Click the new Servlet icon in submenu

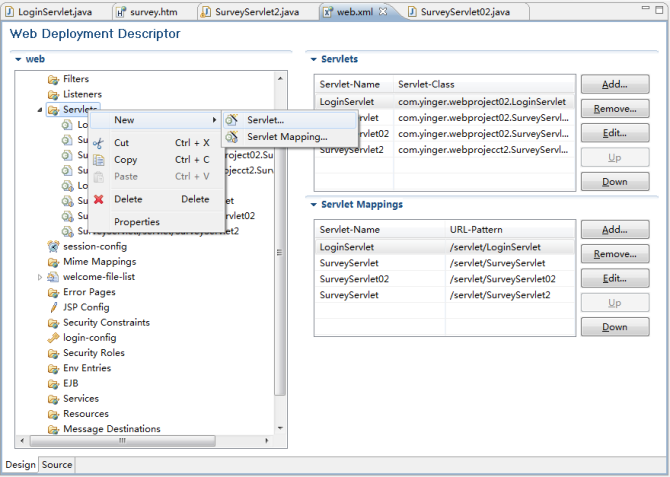pos(232,120)
